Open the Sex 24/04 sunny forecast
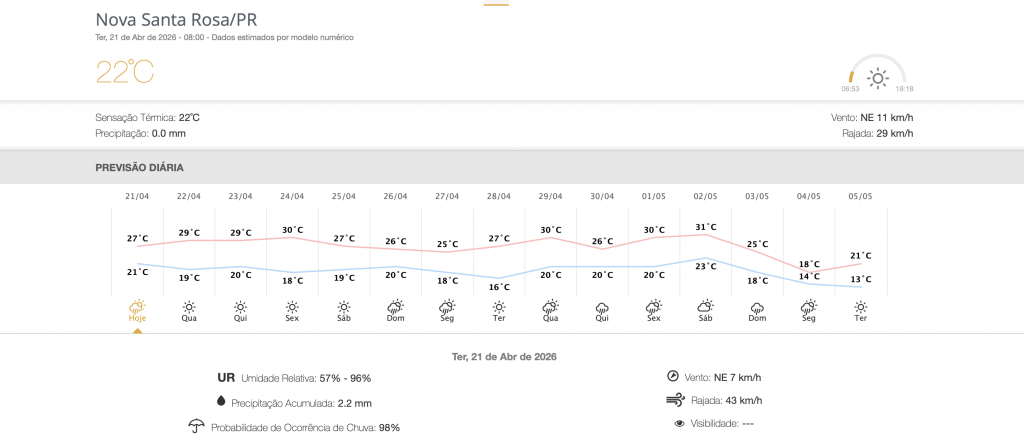The height and width of the screenshot is (444, 1024). 292,307
